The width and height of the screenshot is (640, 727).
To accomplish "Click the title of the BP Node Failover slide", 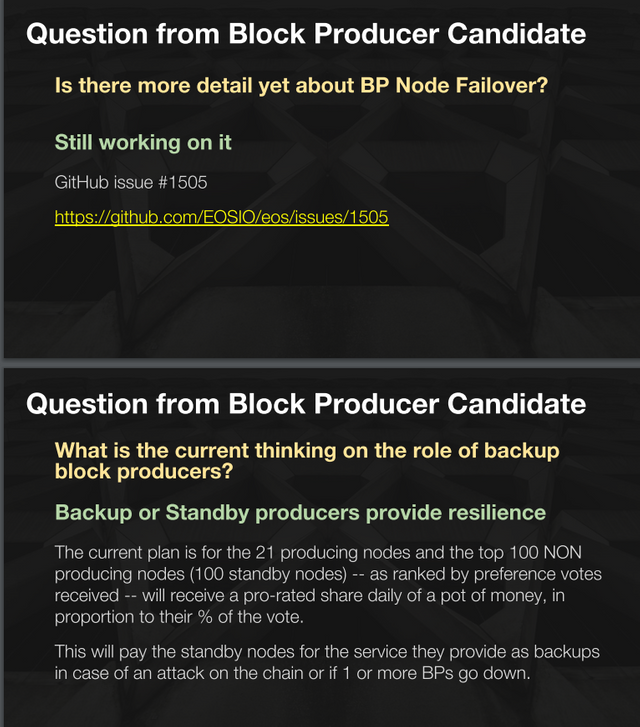I will (305, 34).
